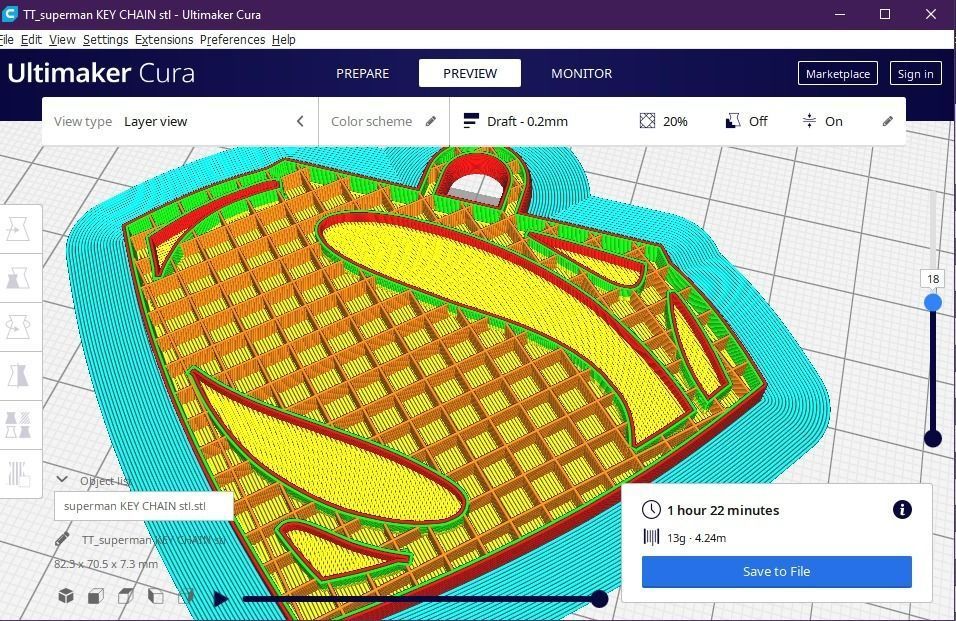The image size is (956, 621).
Task: Play the layer simulation
Action: click(221, 599)
